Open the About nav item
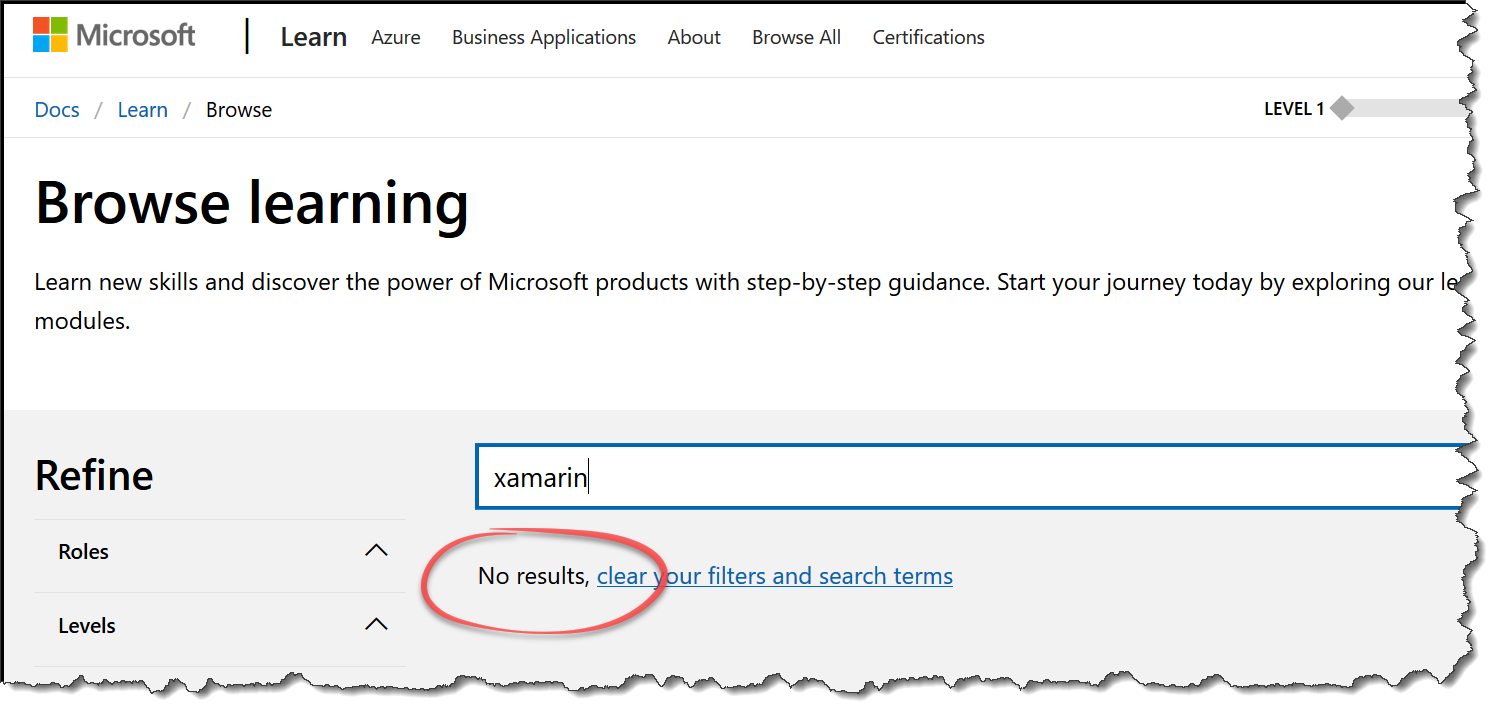 tap(694, 37)
